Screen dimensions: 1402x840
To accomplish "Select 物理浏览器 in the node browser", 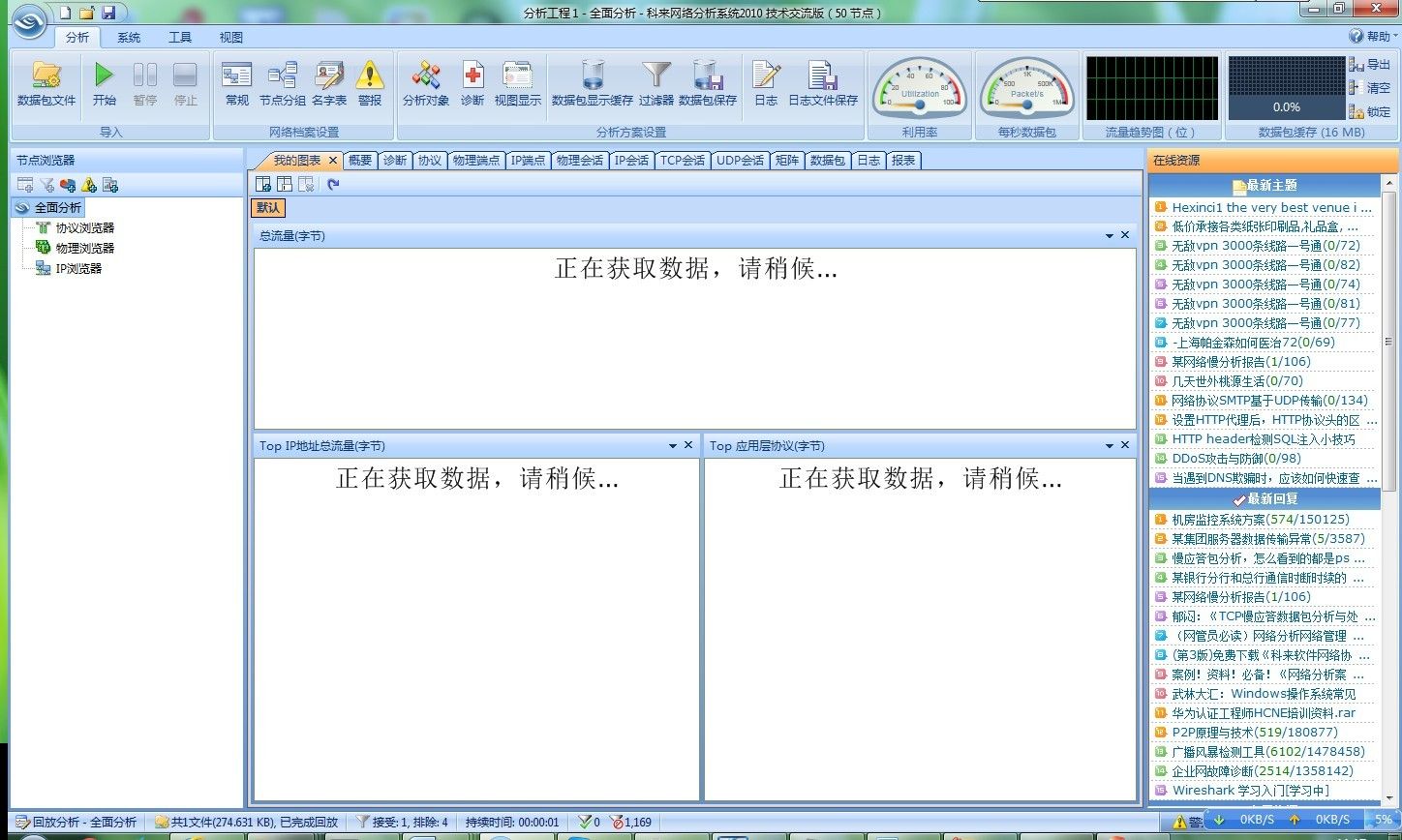I will point(85,249).
